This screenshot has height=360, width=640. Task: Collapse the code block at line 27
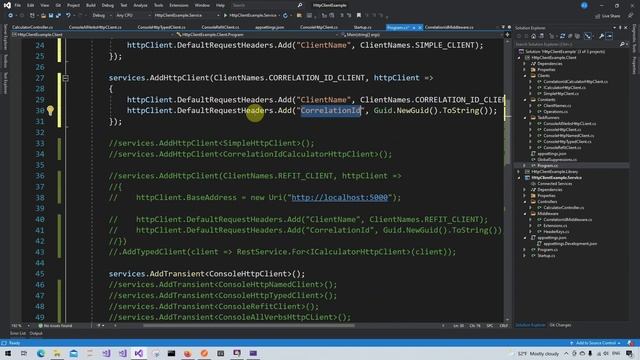click(x=65, y=78)
